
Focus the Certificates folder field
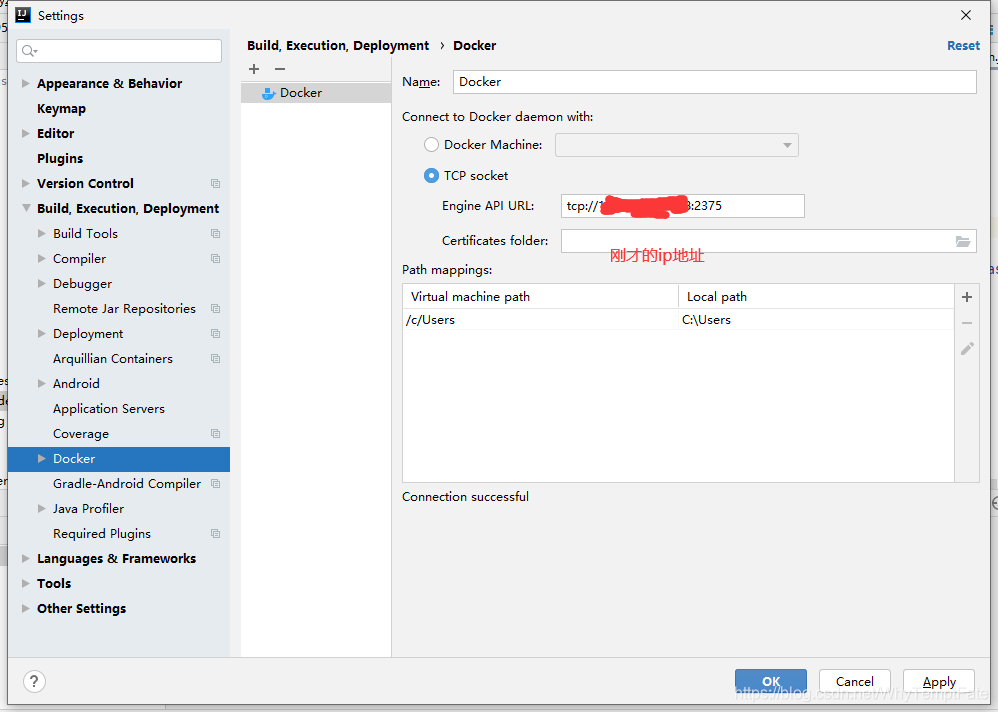[x=768, y=241]
